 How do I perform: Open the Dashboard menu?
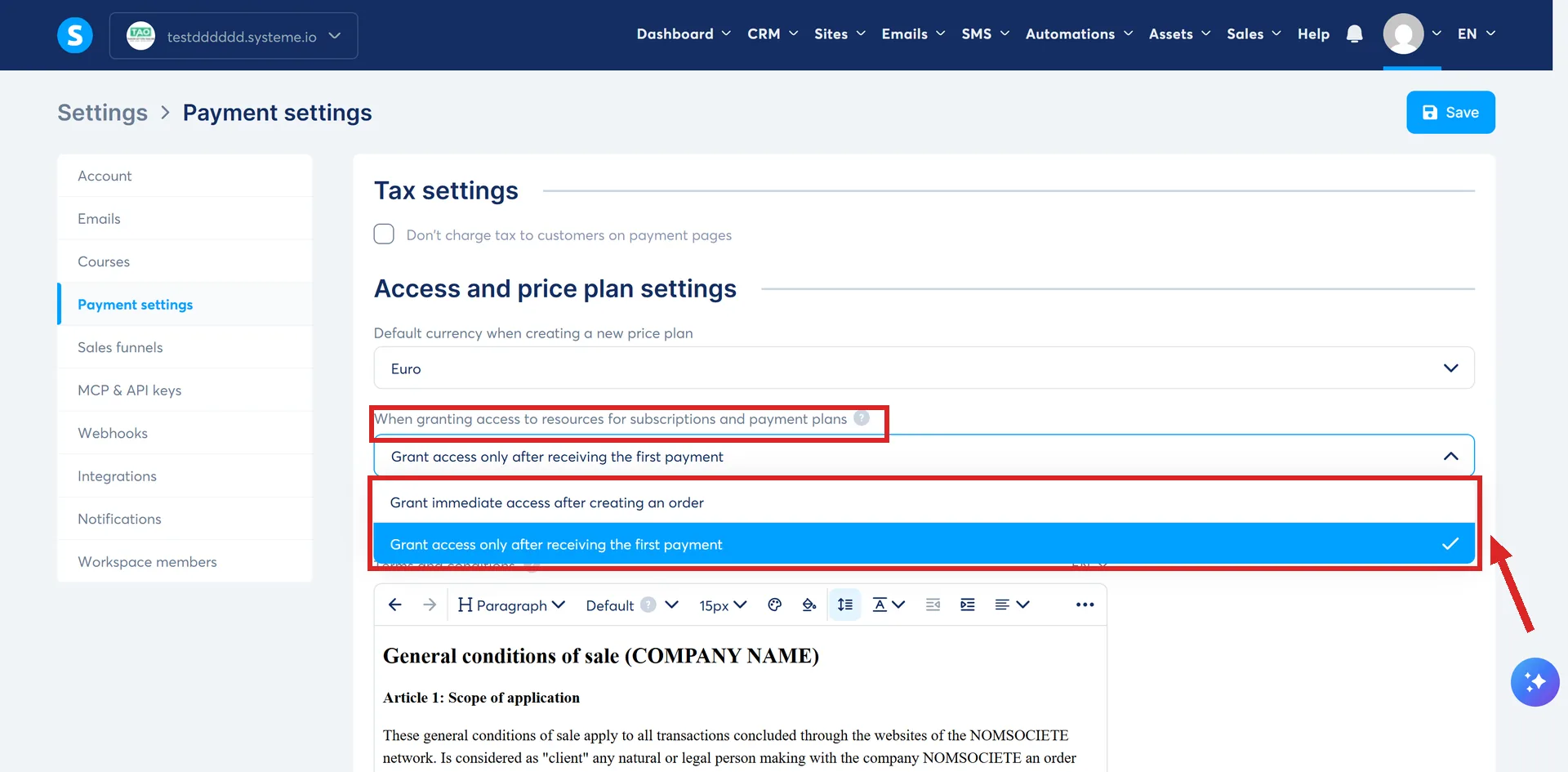click(684, 33)
